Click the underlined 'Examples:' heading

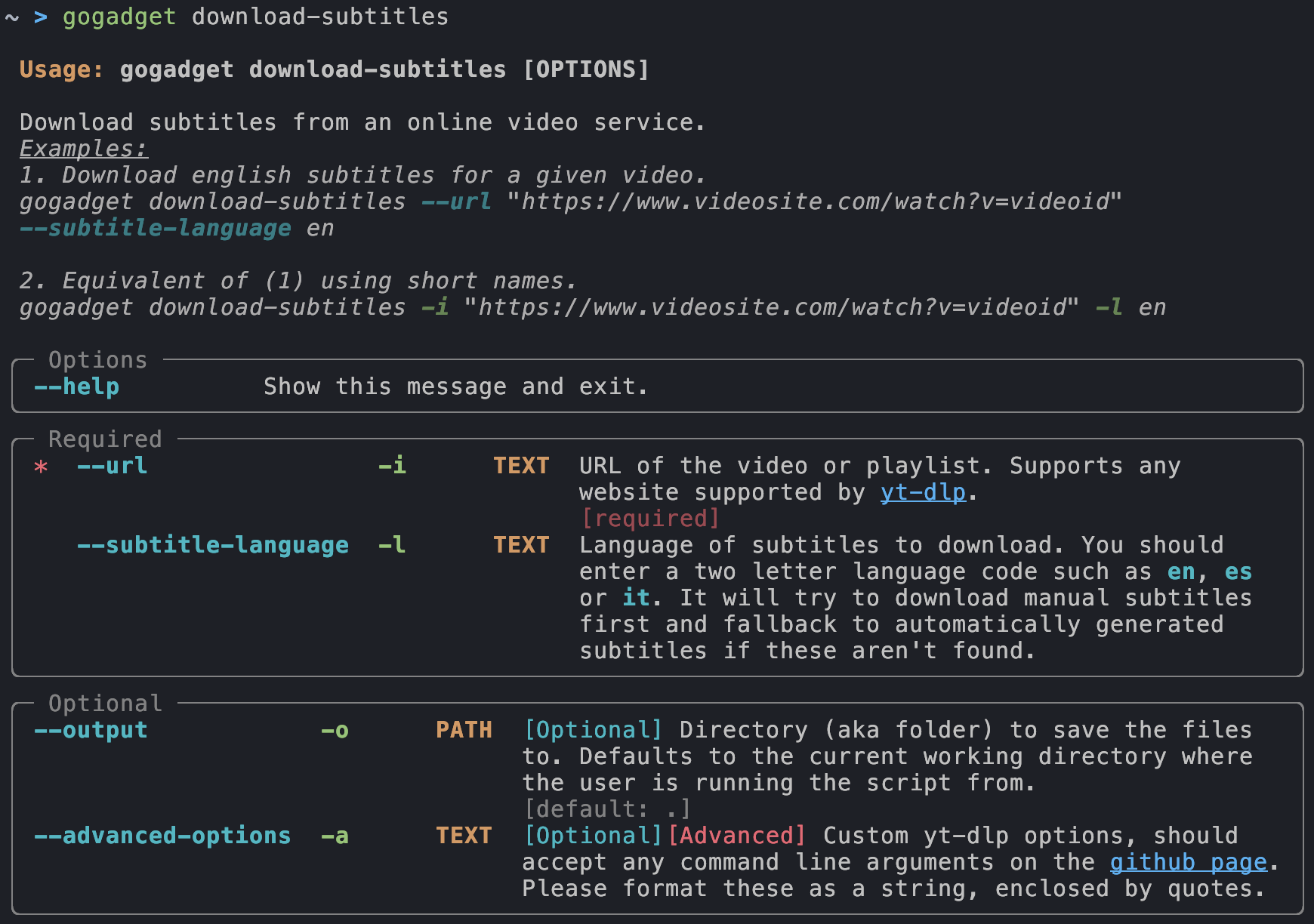84,149
